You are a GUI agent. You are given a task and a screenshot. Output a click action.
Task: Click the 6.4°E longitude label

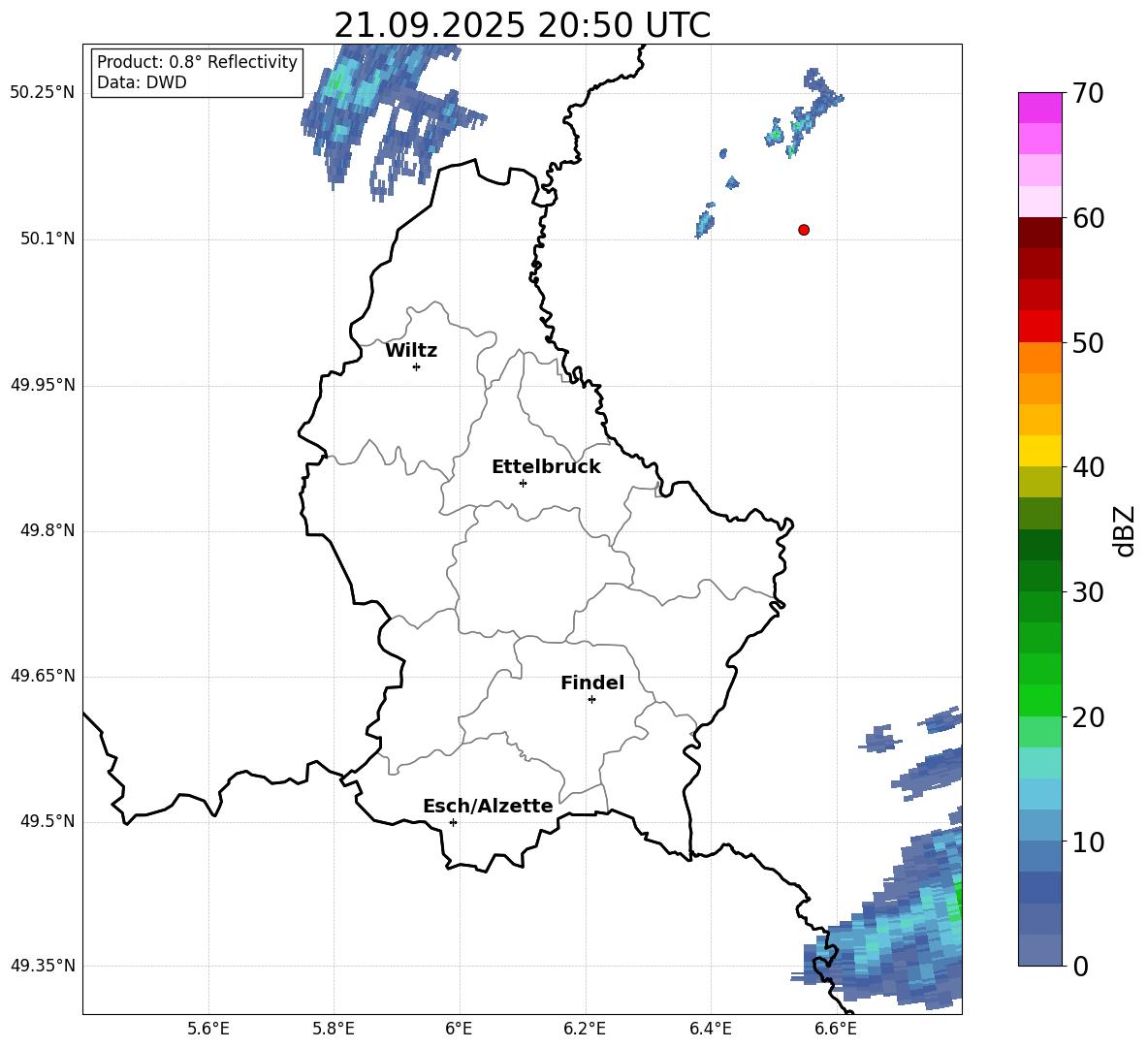pos(710,1029)
